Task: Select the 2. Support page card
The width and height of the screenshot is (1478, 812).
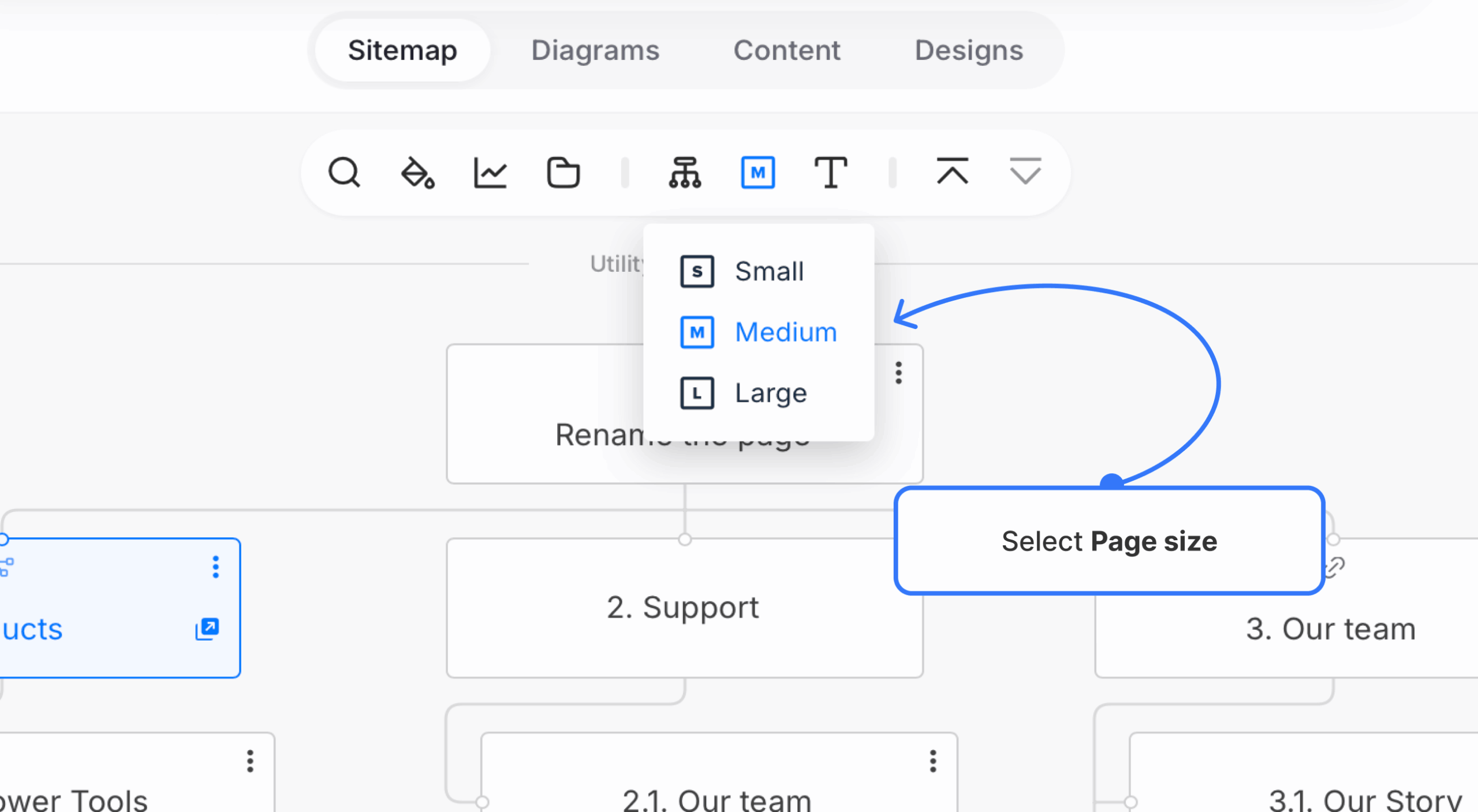Action: click(x=685, y=608)
